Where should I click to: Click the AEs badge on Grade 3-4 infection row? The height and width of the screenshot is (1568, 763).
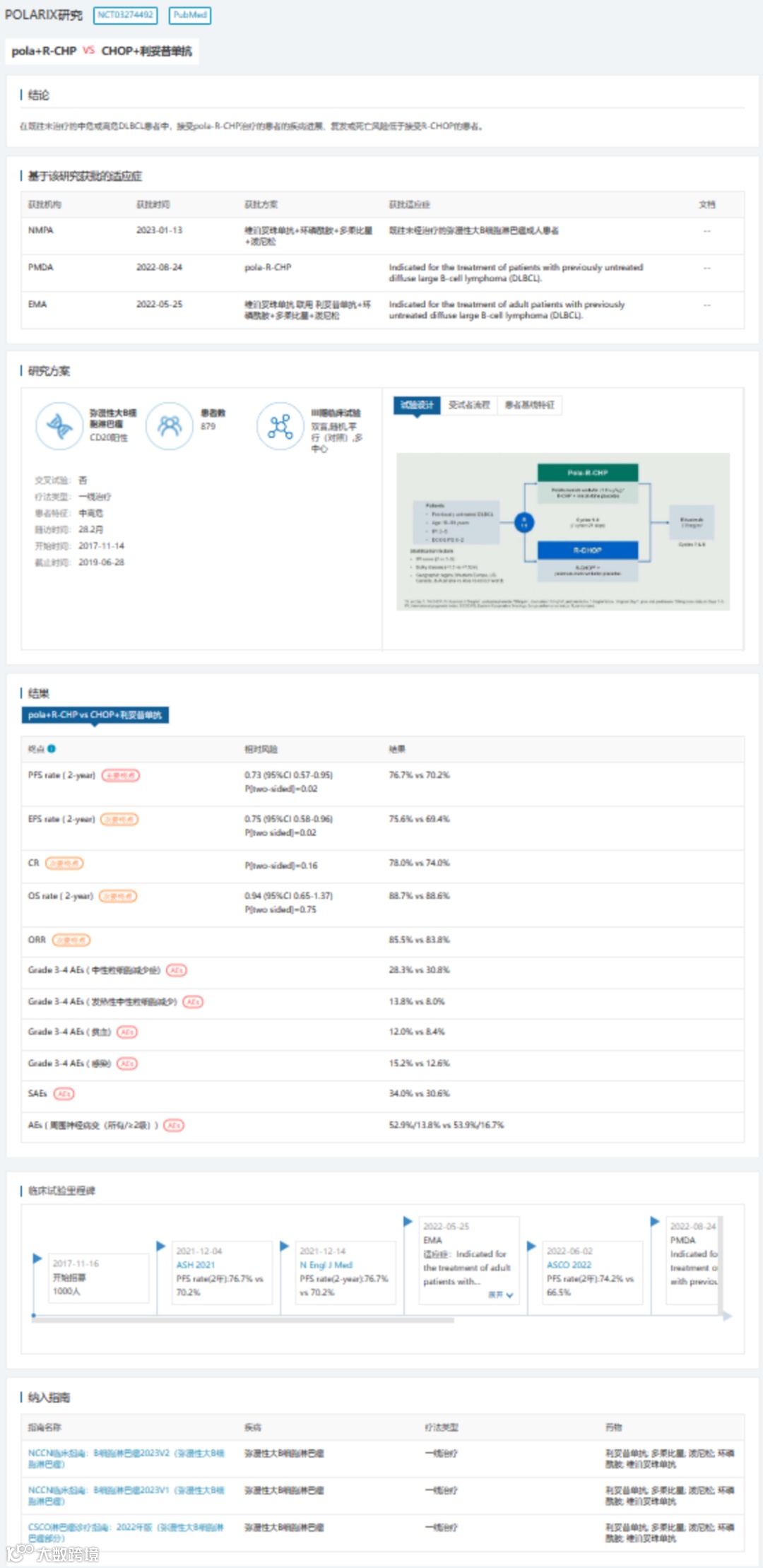[127, 1063]
